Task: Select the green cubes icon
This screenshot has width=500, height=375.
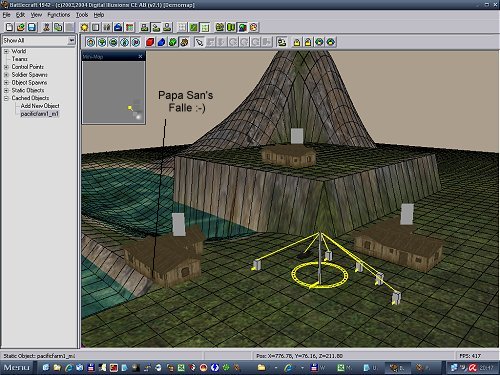Action: 173,42
